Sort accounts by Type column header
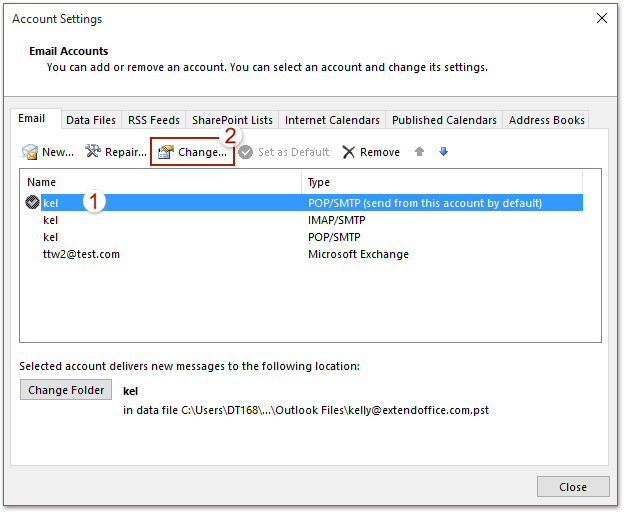 point(450,183)
